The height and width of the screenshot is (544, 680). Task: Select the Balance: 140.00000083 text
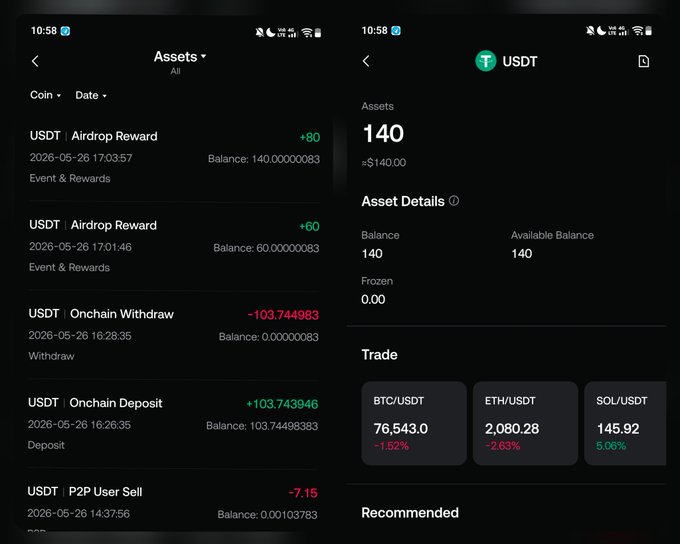click(x=264, y=159)
